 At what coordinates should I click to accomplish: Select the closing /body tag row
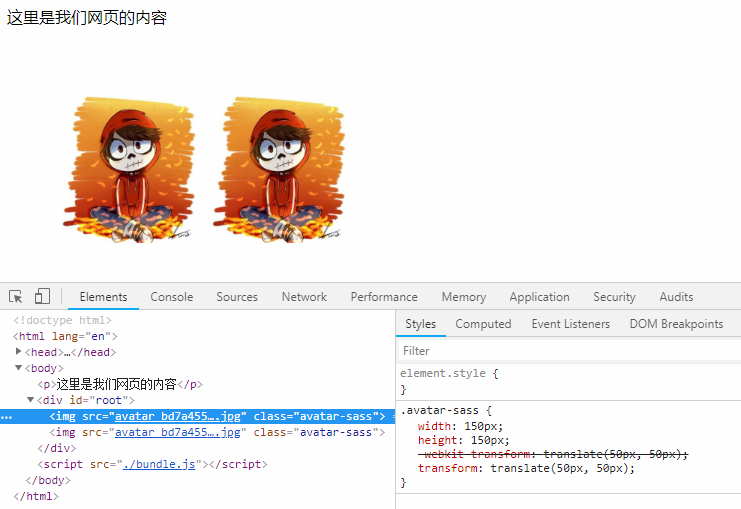coord(48,480)
